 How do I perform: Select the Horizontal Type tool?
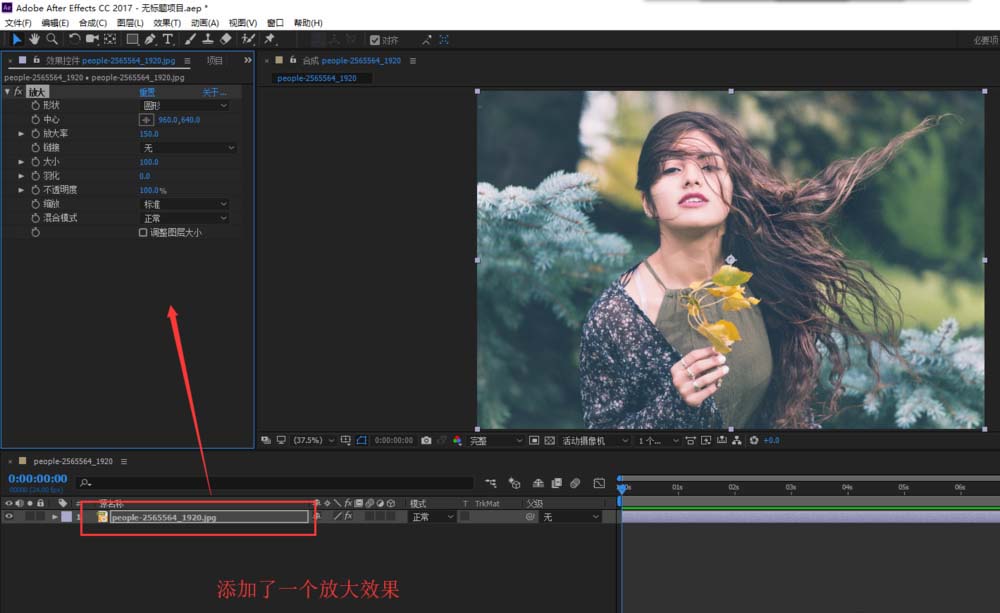(167, 39)
